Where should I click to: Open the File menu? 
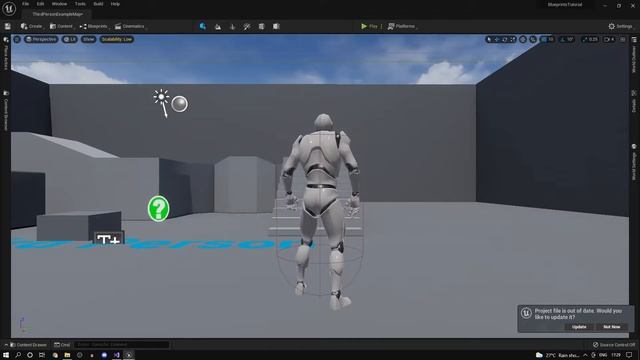[x=25, y=4]
